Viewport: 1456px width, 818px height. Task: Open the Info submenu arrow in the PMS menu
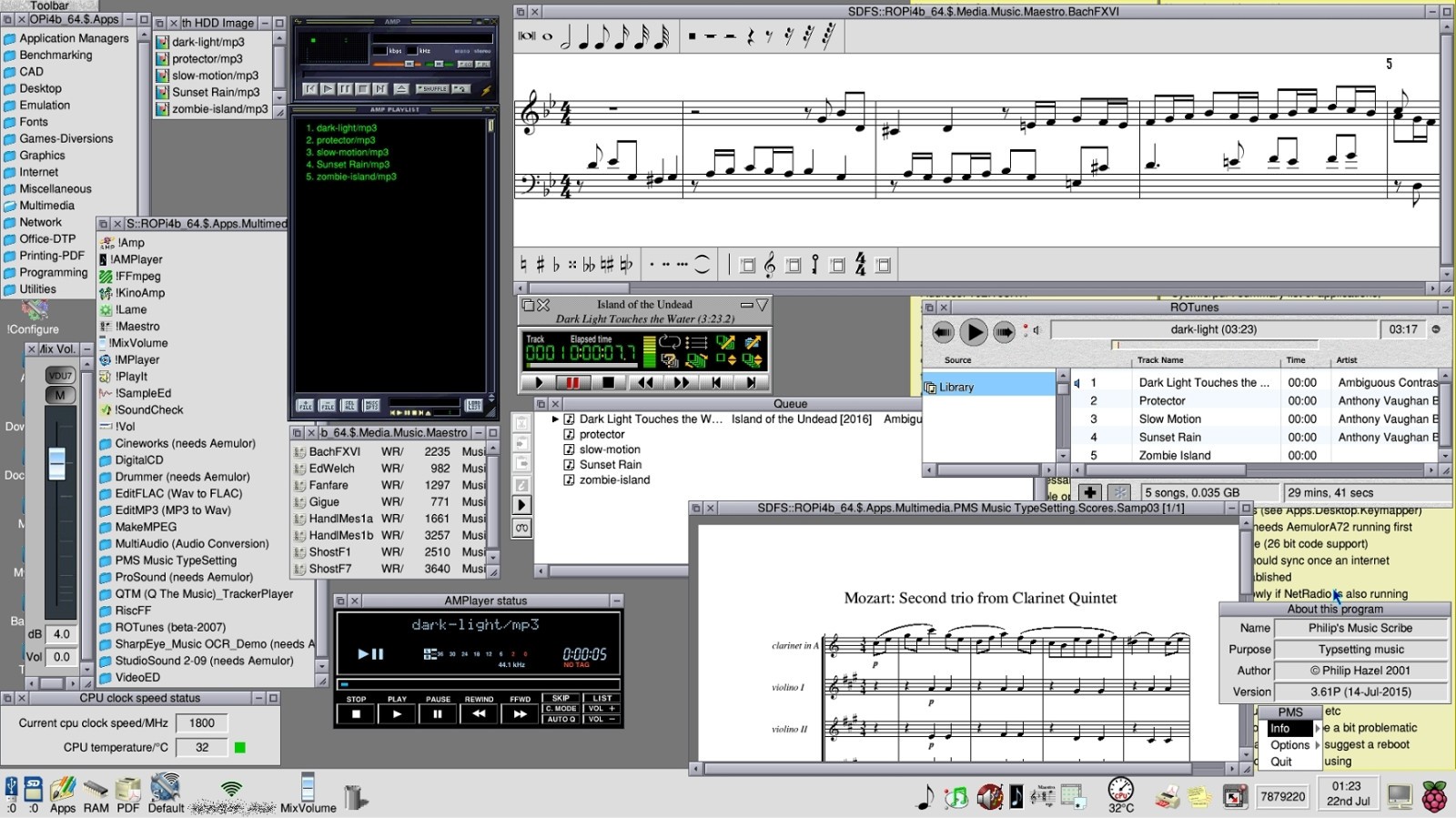(x=1317, y=729)
